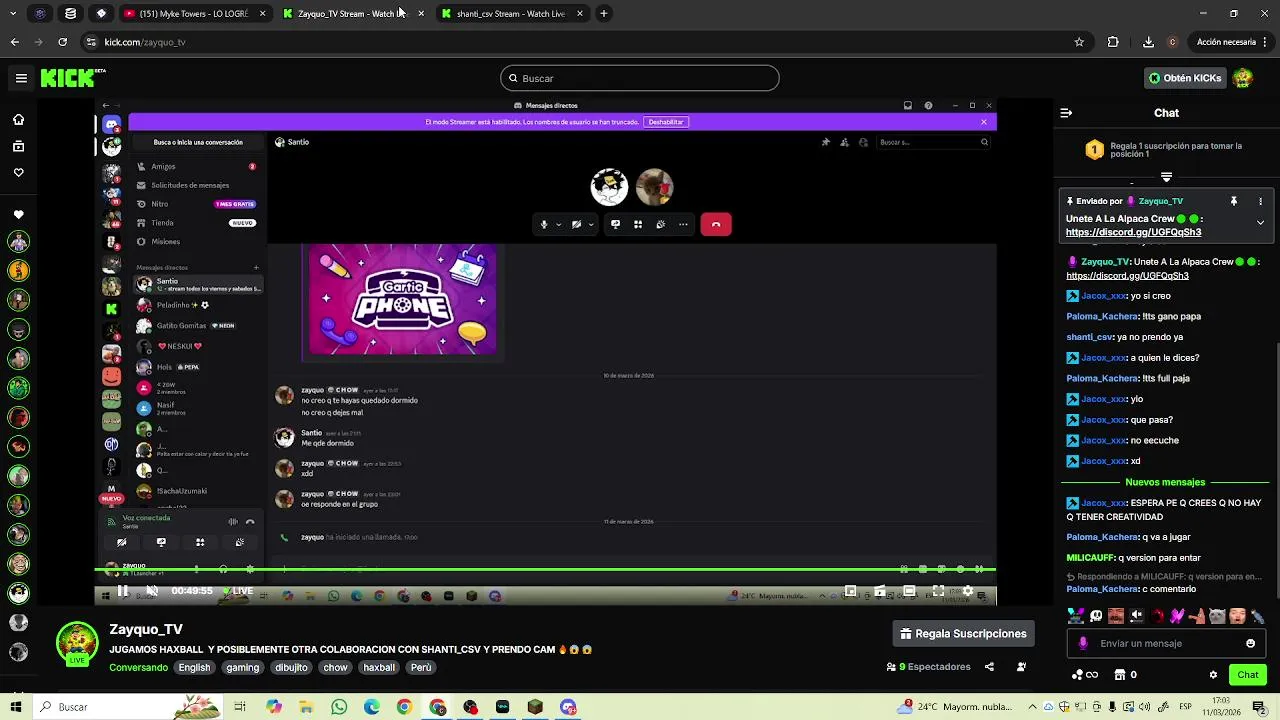This screenshot has width=1280, height=720.
Task: Open video player settings gear
Action: 967,591
